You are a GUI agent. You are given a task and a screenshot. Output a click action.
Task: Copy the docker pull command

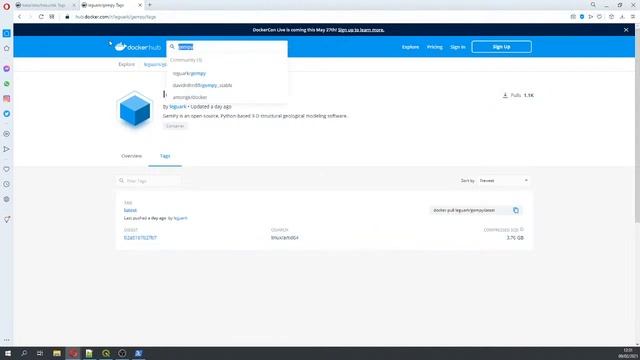516,210
